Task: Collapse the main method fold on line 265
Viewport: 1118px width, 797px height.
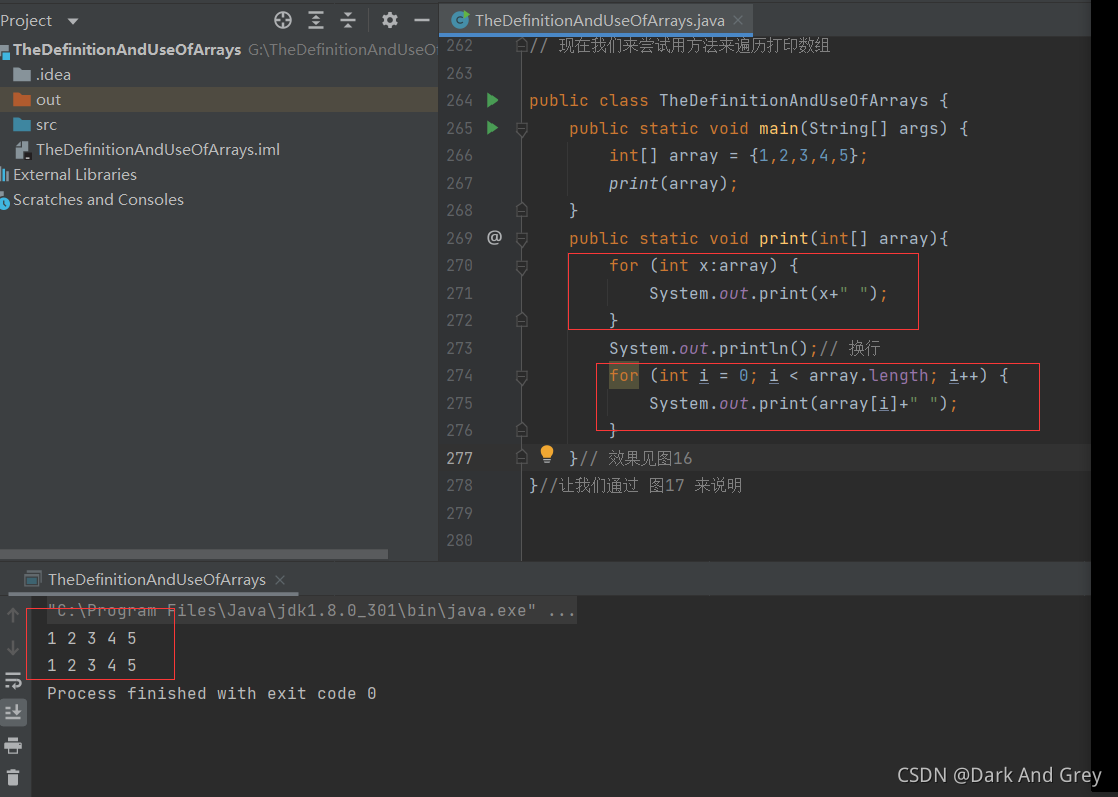Action: coord(522,129)
